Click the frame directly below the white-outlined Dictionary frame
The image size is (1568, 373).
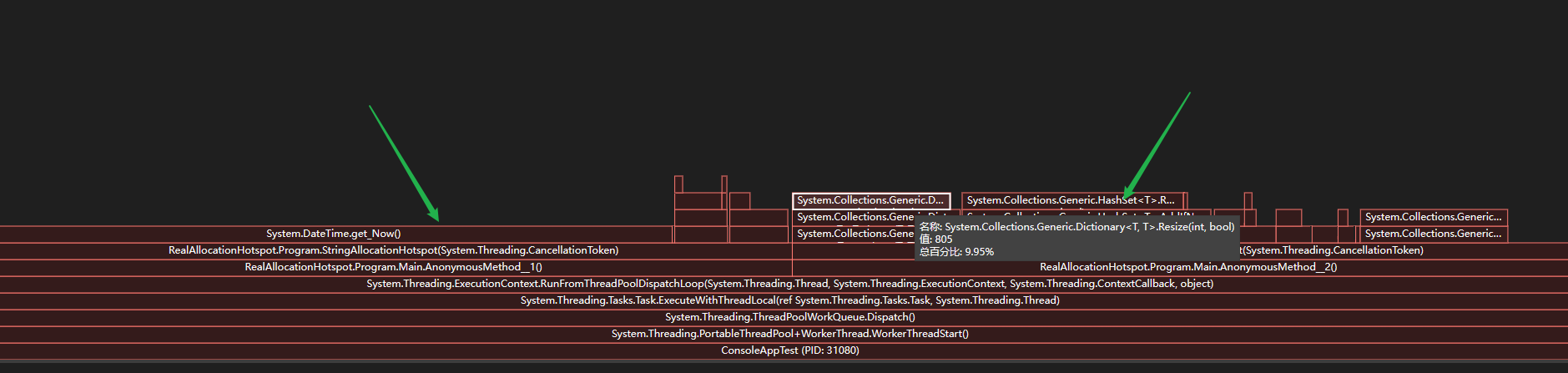[851, 217]
